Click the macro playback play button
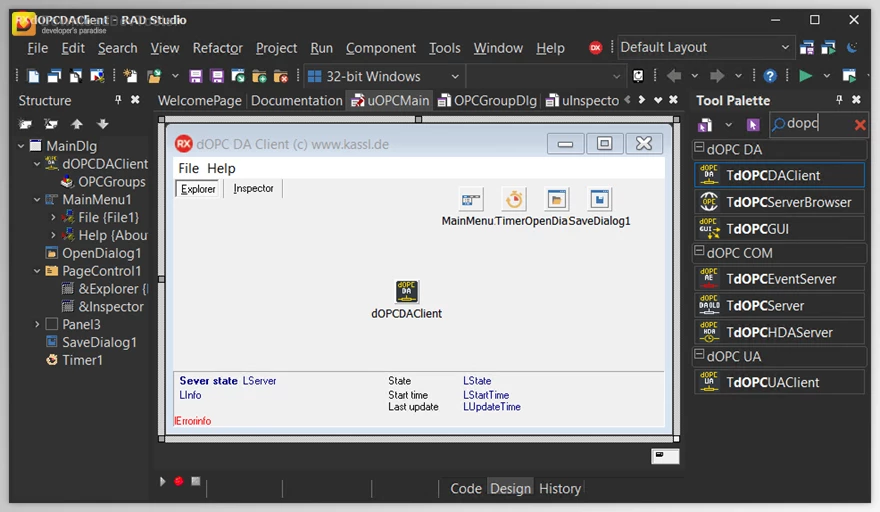The width and height of the screenshot is (880, 512). coord(162,481)
